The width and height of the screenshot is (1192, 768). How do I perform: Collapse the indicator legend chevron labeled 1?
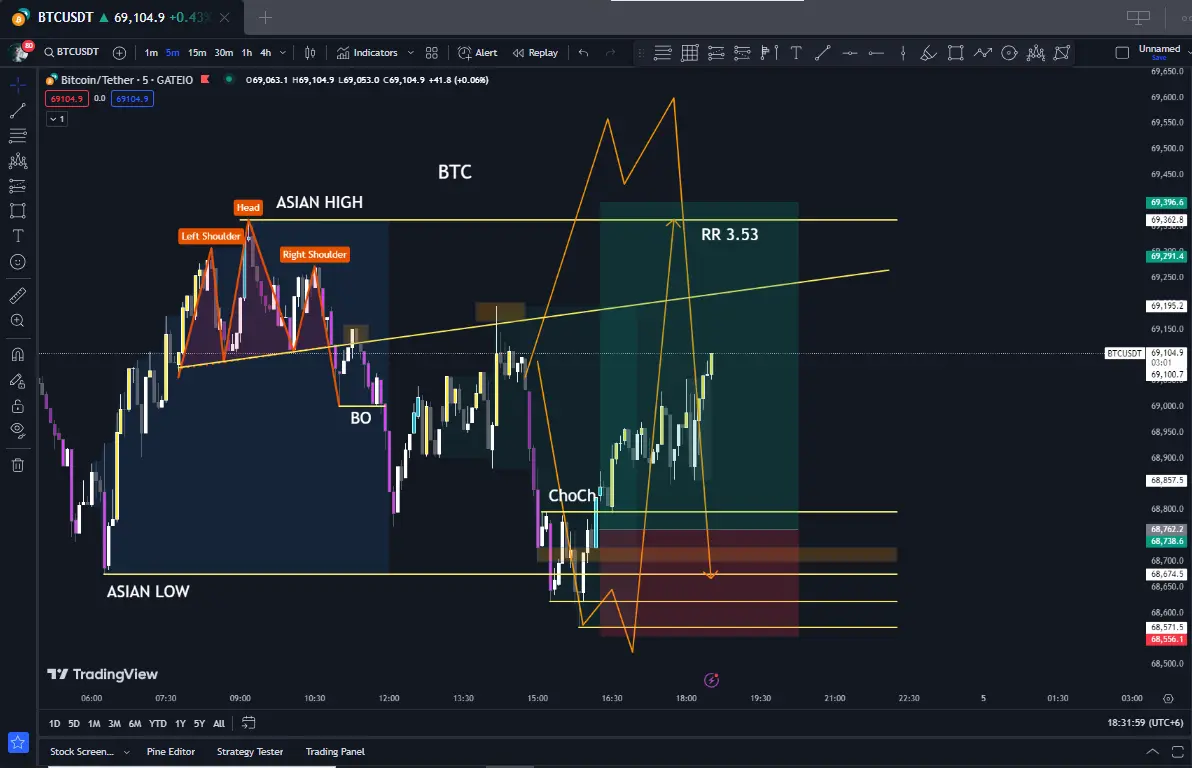coord(57,119)
